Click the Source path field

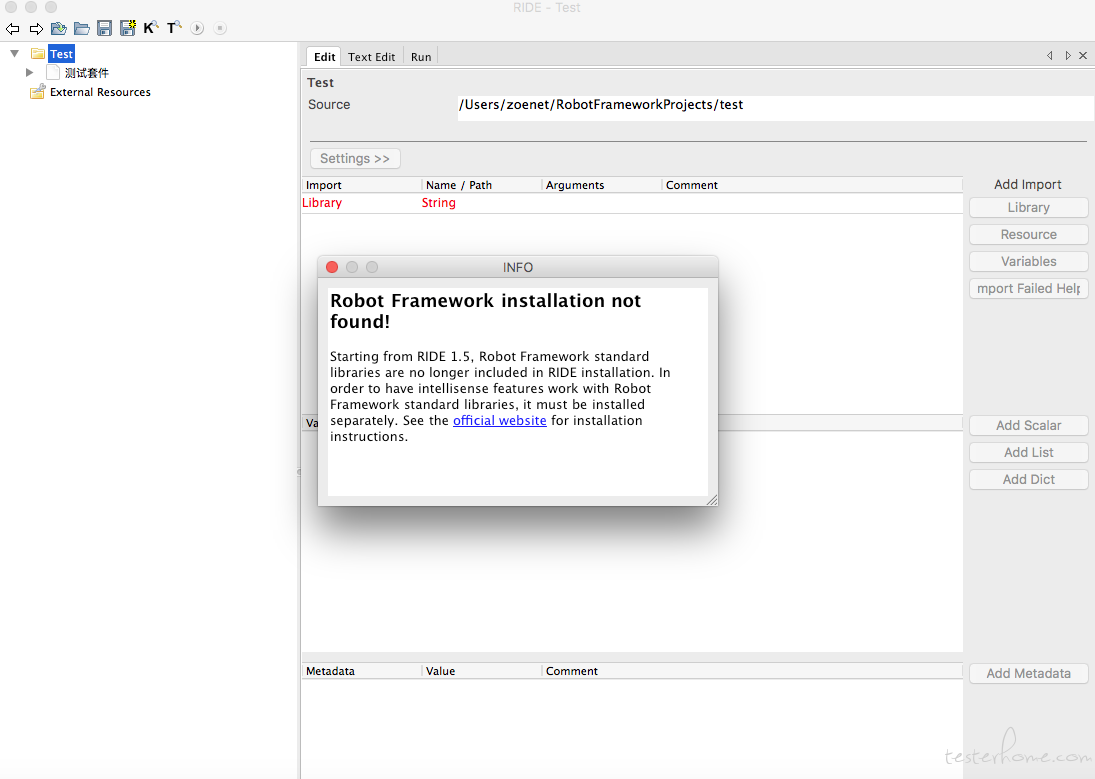pyautogui.click(x=775, y=108)
